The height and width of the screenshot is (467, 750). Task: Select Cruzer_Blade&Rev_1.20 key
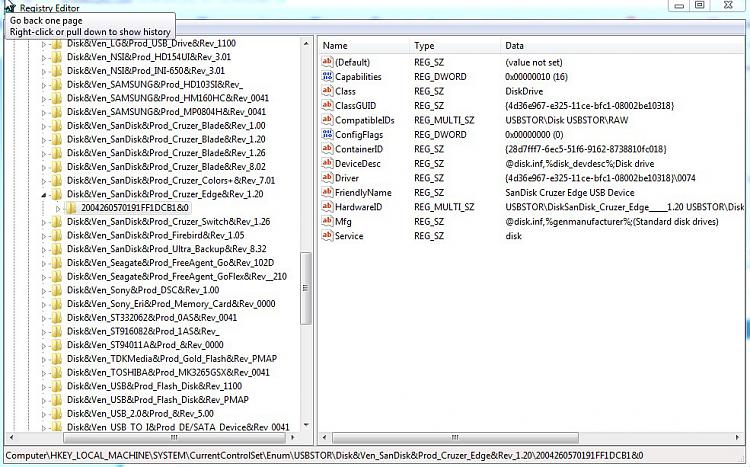166,140
